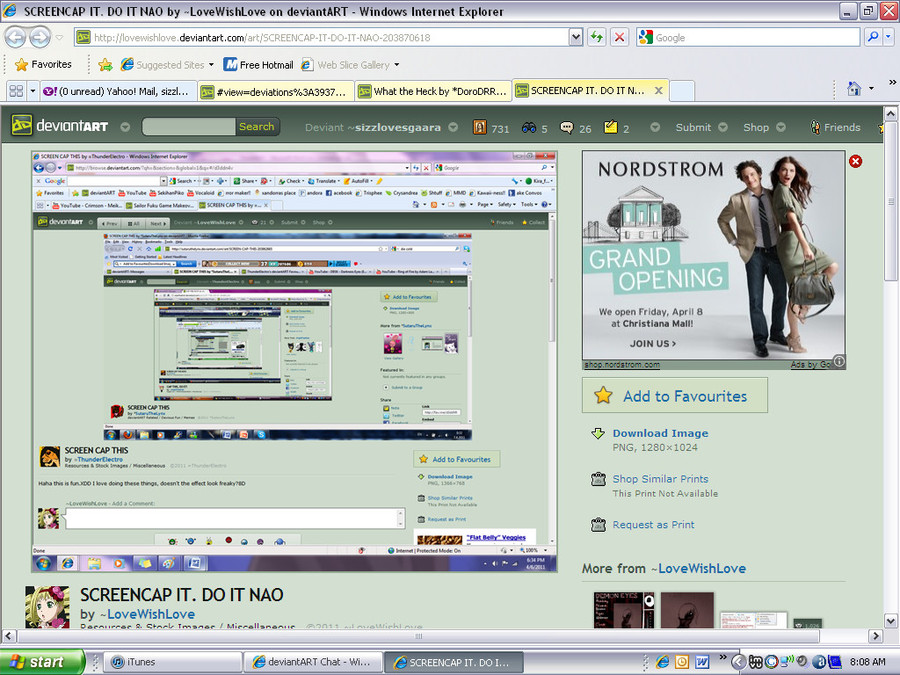The width and height of the screenshot is (900, 675).
Task: Click the horizontal scrollbar right arrow
Action: (875, 635)
